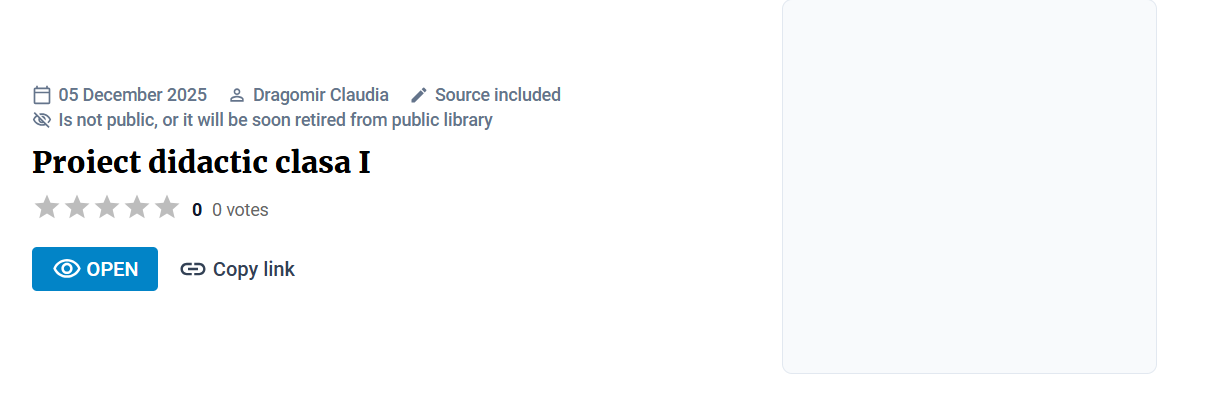Image resolution: width=1216 pixels, height=412 pixels.
Task: Click the empty preview thumbnail panel
Action: pos(969,186)
